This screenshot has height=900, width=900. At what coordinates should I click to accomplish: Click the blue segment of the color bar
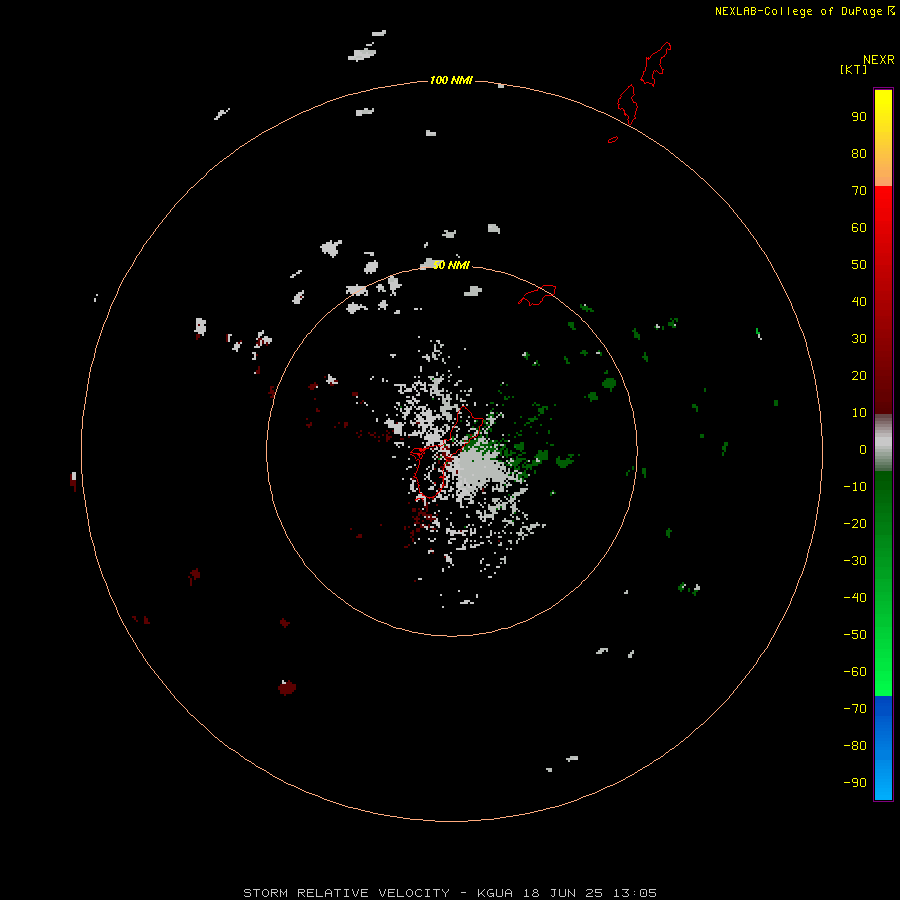click(x=883, y=747)
